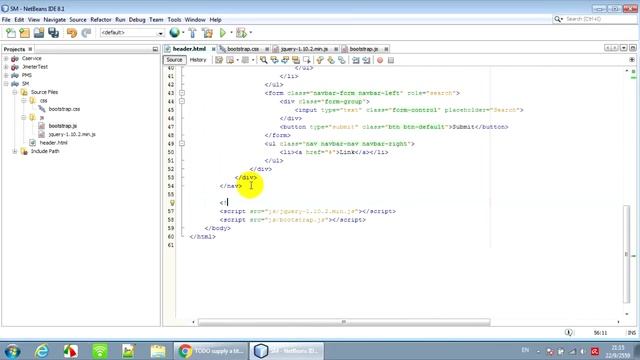Collapse the SM project node
Screen dimensions: 640x360
pyautogui.click(x=6, y=84)
